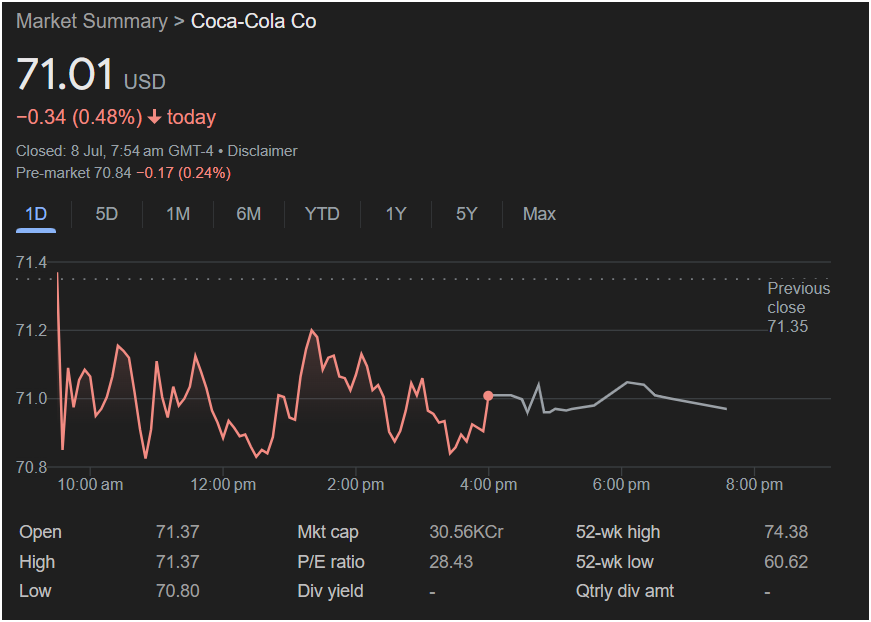Click the P/E ratio label
This screenshot has width=871, height=622.
click(331, 562)
